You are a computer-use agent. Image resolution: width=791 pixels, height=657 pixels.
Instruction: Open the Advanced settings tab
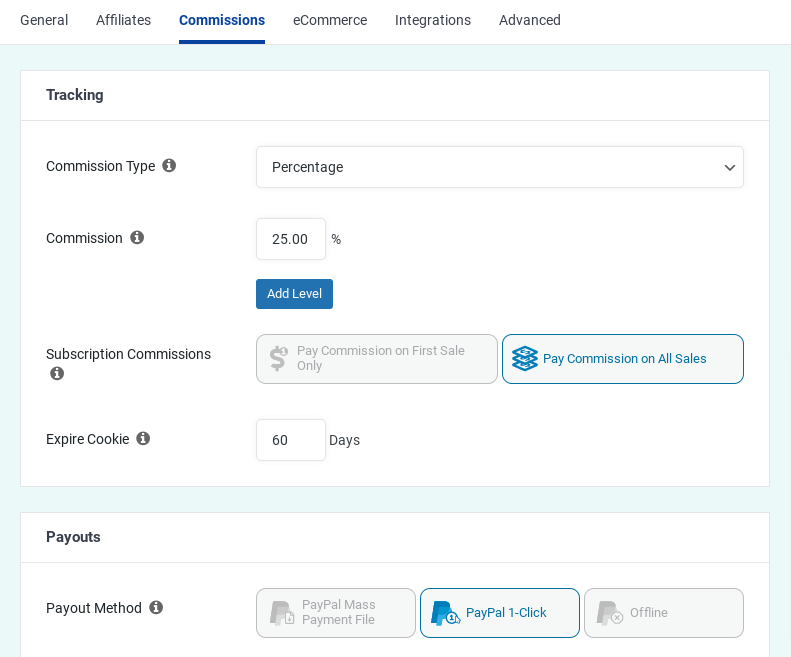click(530, 20)
